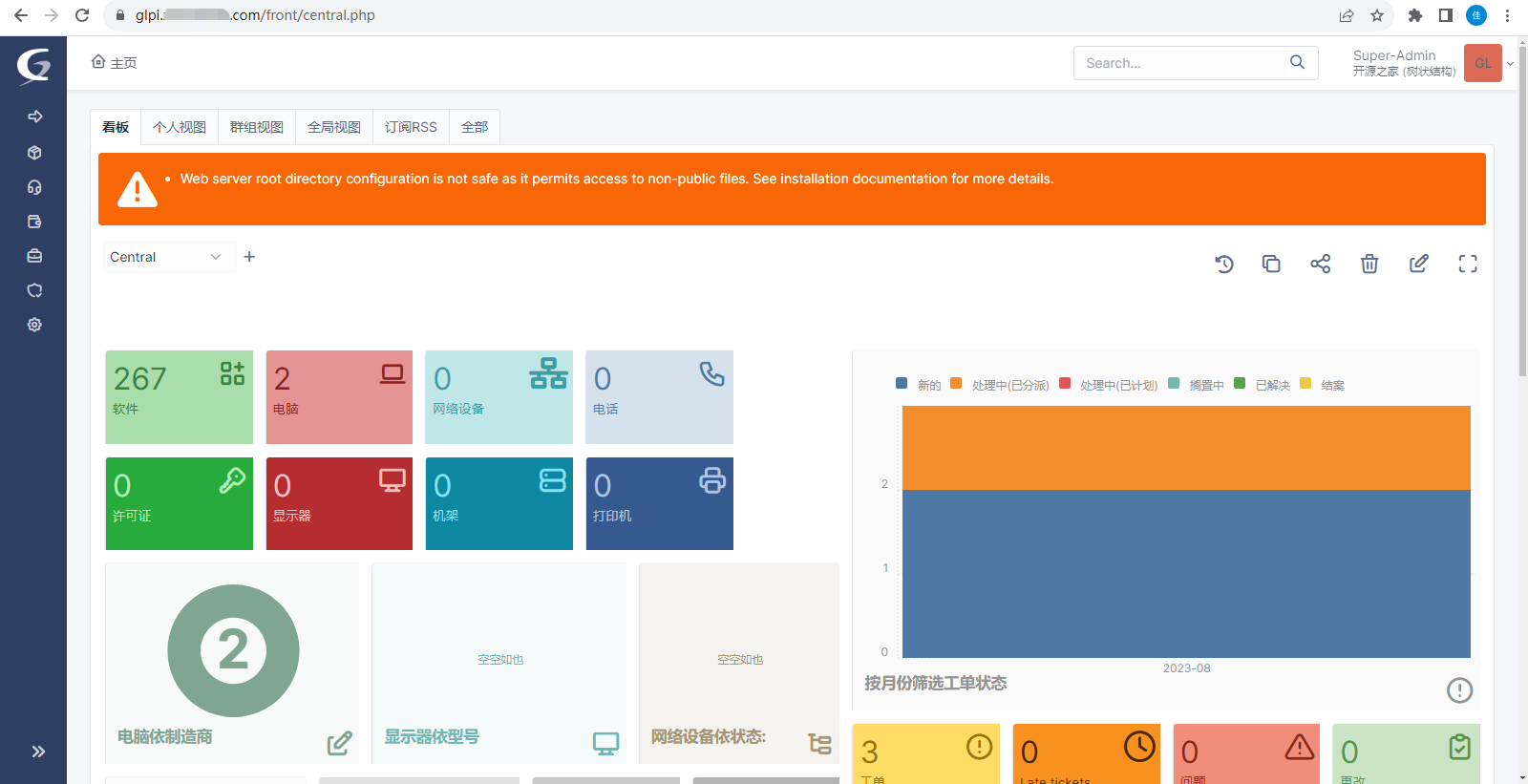The image size is (1528, 784).
Task: Open the arrow search menu icon in sidebar
Action: coord(35,117)
